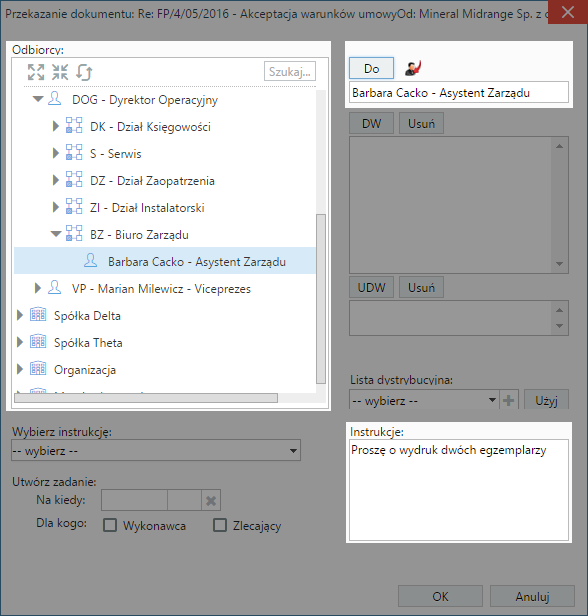The image size is (588, 616).
Task: Click ZI - Dział Instalatorski department icon
Action: click(x=74, y=207)
